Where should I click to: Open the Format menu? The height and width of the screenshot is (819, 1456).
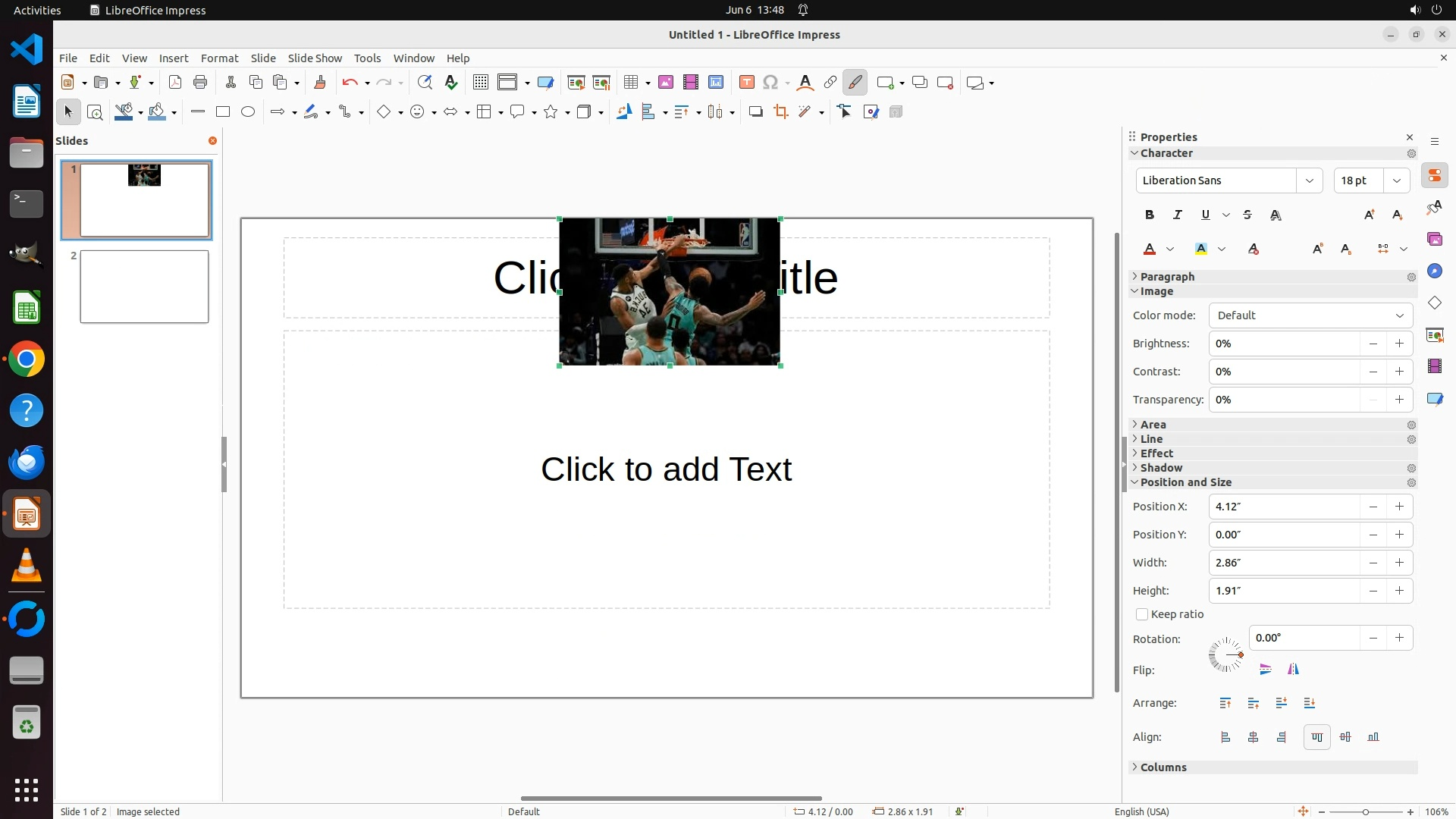(x=219, y=58)
